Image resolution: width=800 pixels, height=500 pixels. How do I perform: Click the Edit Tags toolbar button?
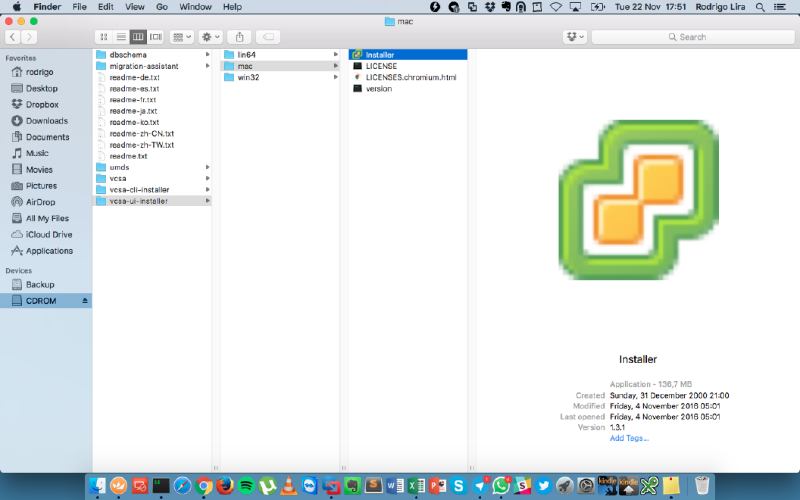click(x=270, y=37)
